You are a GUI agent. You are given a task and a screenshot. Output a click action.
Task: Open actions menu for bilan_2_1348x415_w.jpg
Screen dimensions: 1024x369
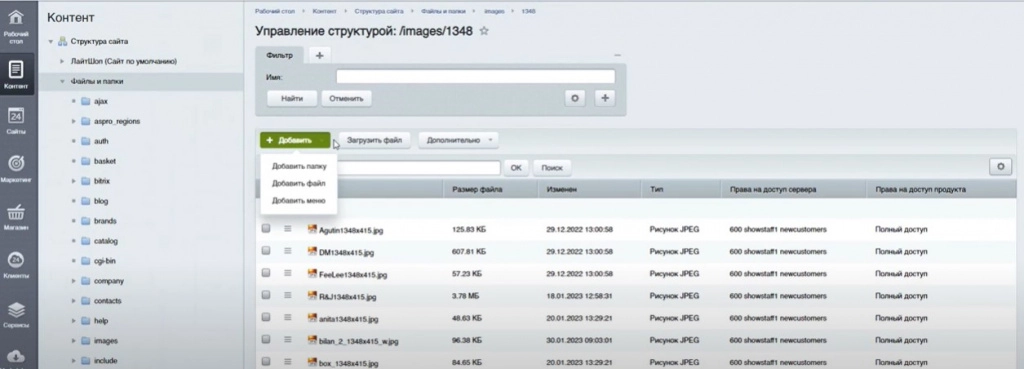click(x=287, y=340)
